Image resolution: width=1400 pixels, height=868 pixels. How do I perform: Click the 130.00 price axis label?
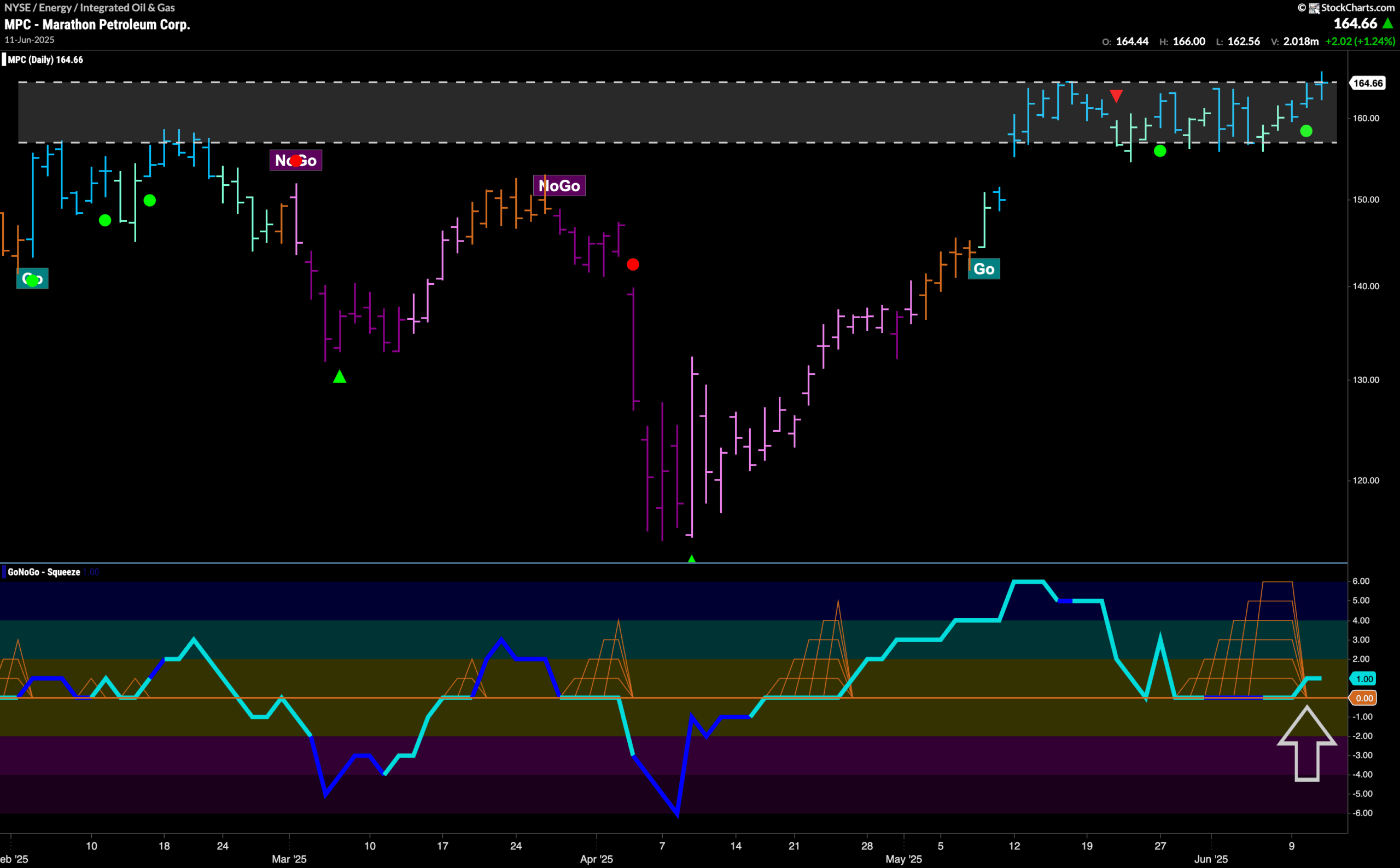click(1366, 379)
